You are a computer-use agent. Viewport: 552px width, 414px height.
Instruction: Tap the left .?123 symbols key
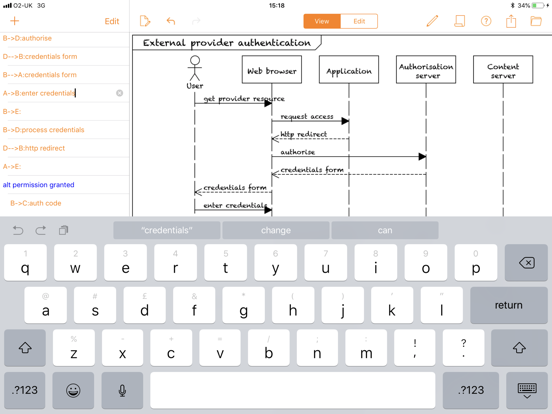(25, 390)
